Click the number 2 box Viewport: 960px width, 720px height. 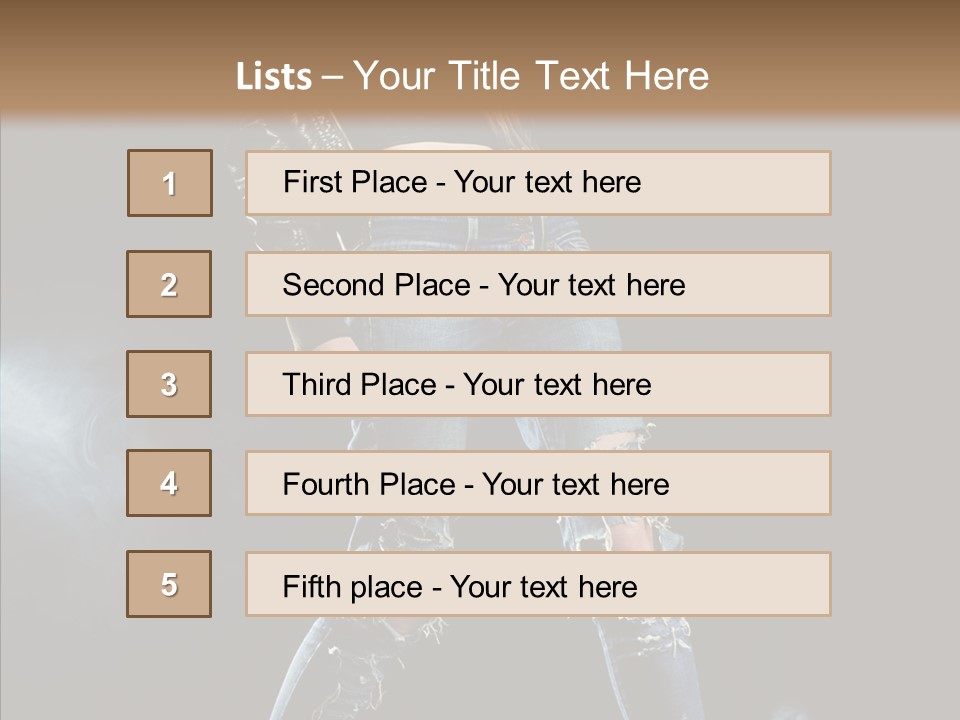click(169, 284)
